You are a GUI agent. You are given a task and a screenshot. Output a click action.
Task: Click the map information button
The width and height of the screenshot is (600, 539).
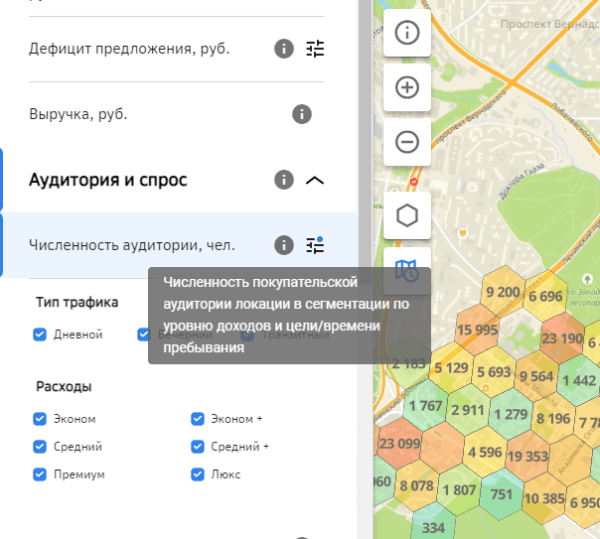407,33
